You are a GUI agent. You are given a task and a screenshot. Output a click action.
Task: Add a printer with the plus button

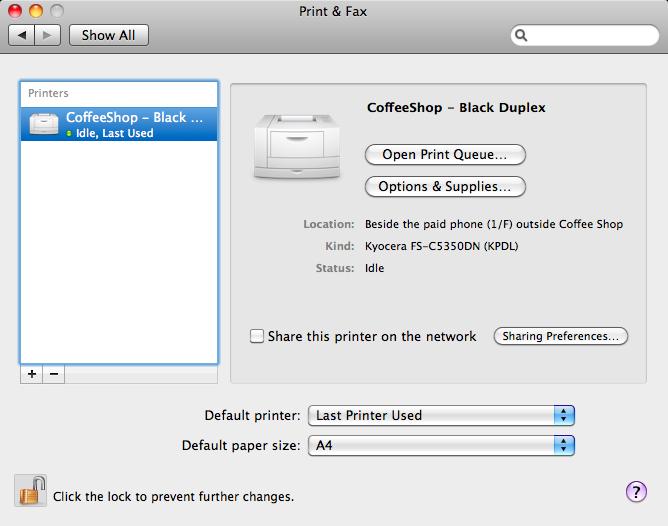point(32,374)
